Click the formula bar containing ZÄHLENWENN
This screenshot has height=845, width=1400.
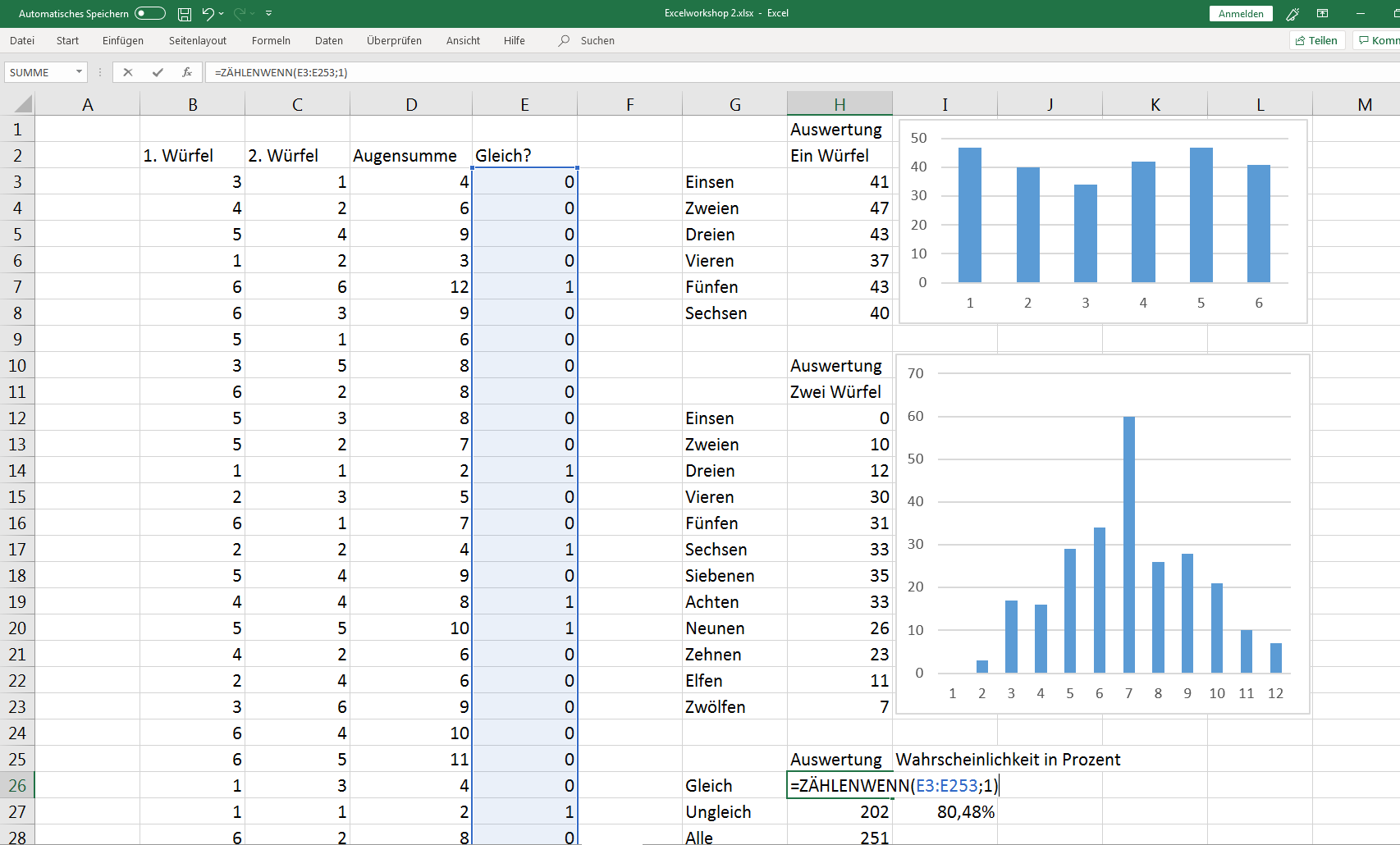point(803,72)
